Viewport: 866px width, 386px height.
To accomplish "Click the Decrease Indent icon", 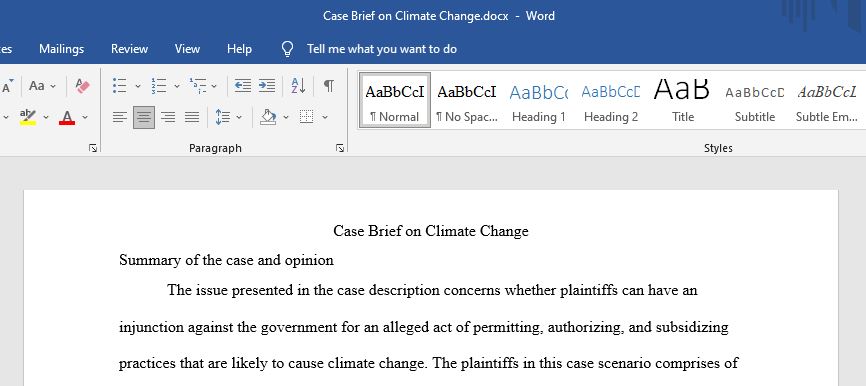I will tap(242, 86).
